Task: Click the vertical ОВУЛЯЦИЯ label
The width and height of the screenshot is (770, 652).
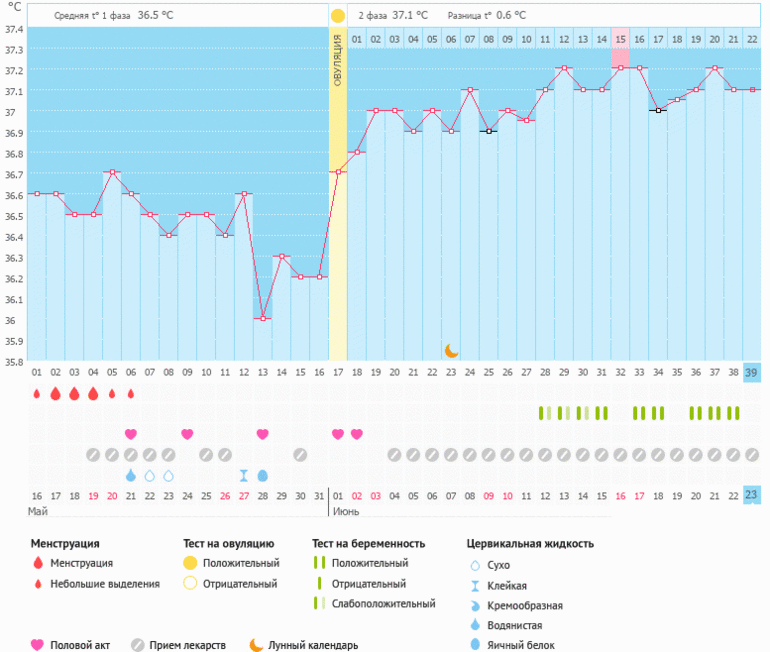Action: [x=338, y=60]
